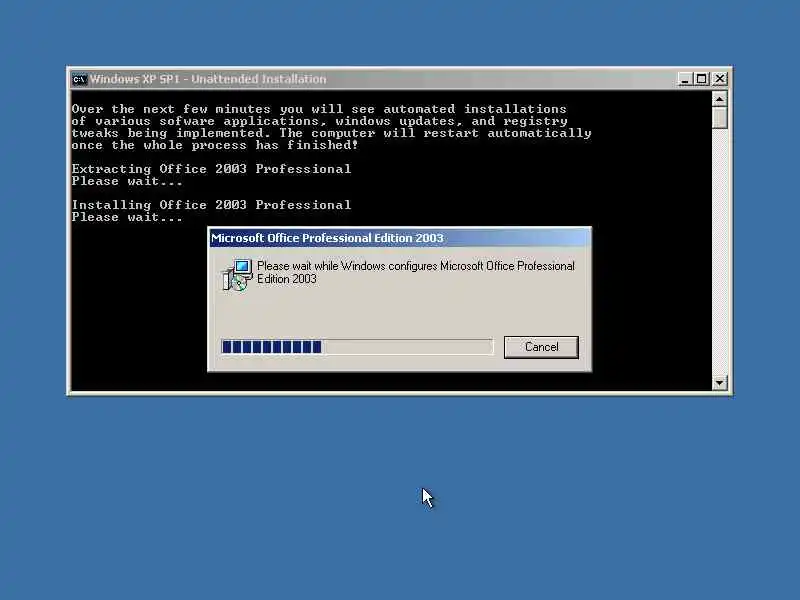800x600 pixels.
Task: Minimize the Unattended Installation window
Action: click(x=685, y=79)
